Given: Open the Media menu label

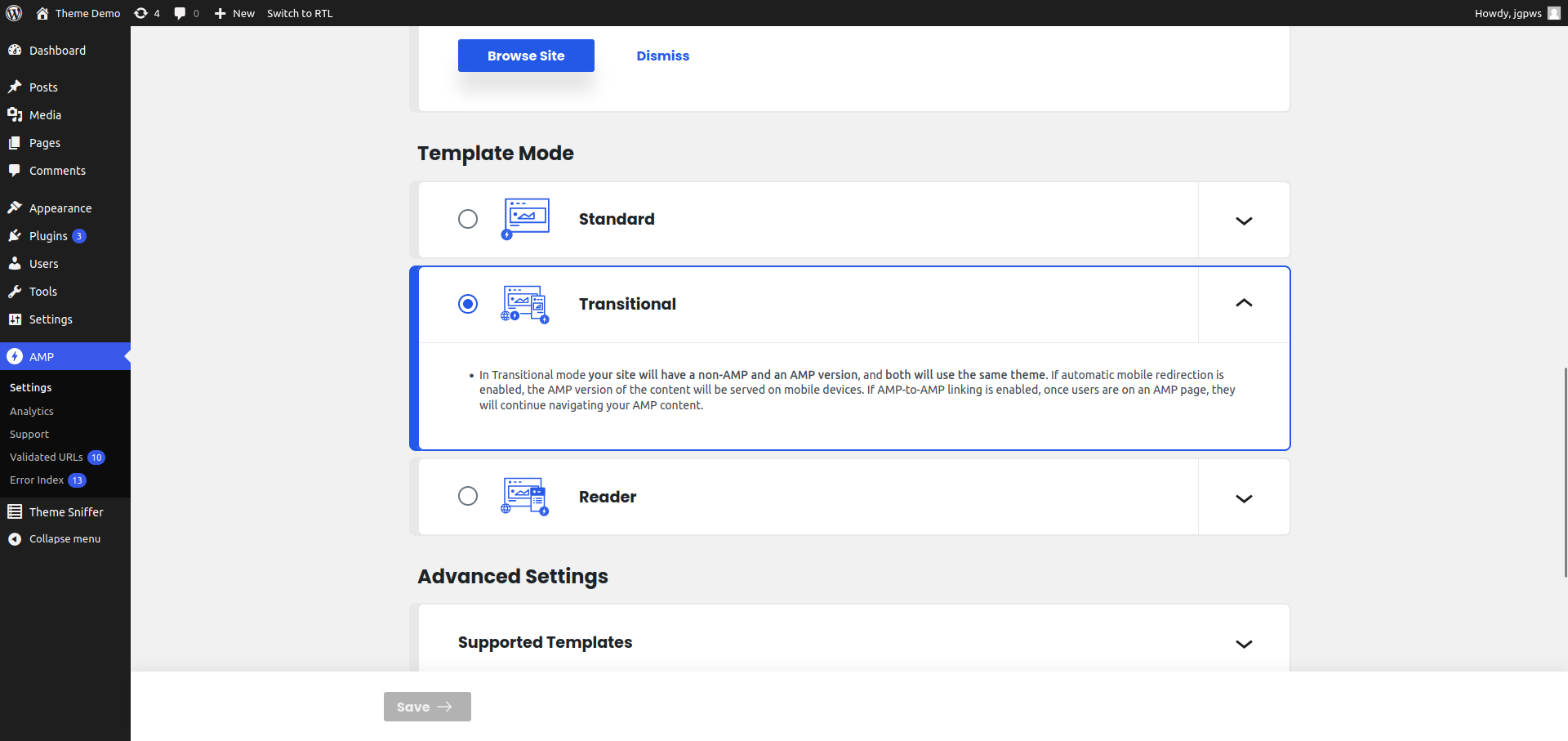Looking at the screenshot, I should point(45,115).
